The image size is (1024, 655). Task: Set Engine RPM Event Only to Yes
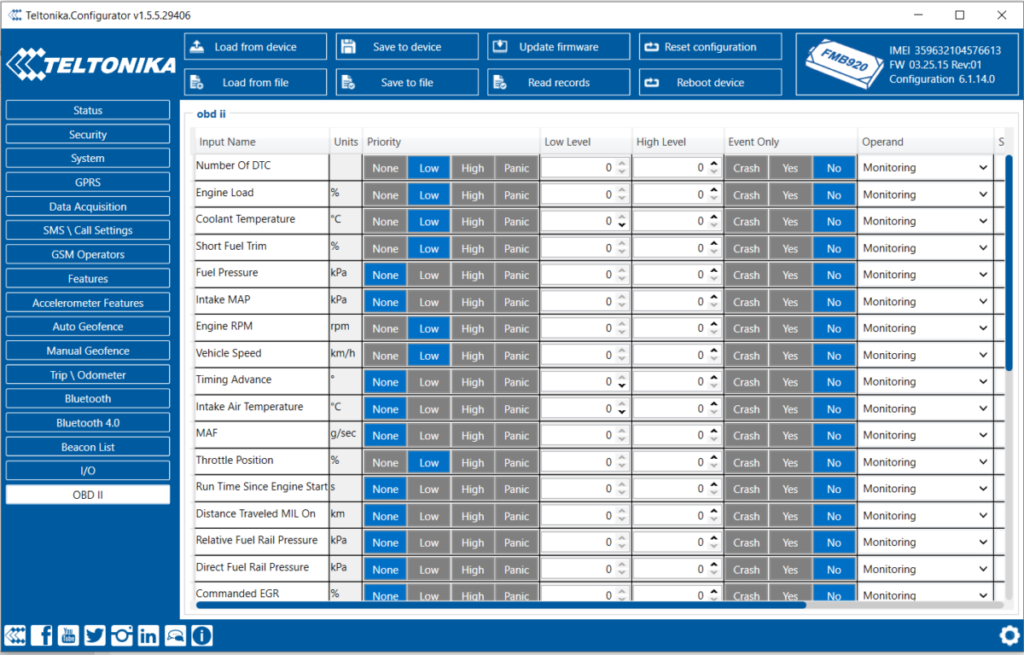click(x=790, y=329)
